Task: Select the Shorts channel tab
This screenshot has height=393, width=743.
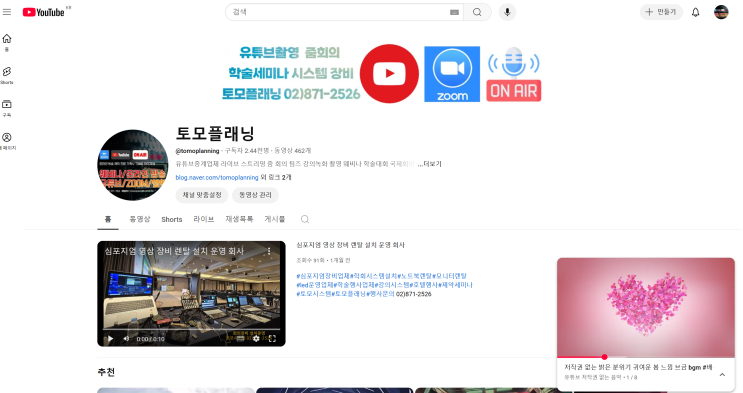Action: coord(172,219)
